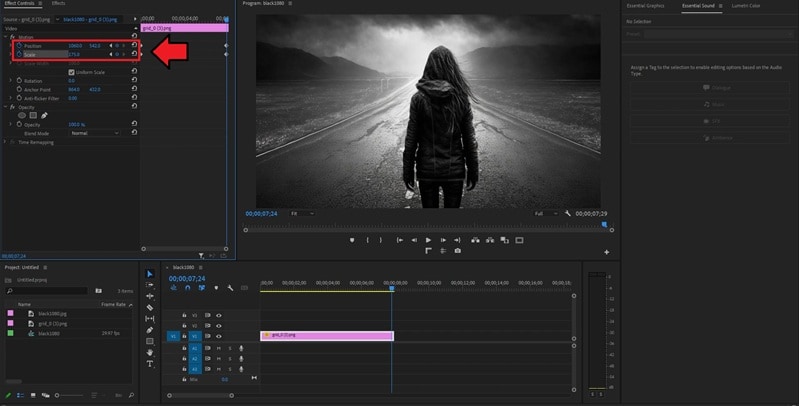Select the Slip tool
This screenshot has height=406, width=799.
[150, 318]
